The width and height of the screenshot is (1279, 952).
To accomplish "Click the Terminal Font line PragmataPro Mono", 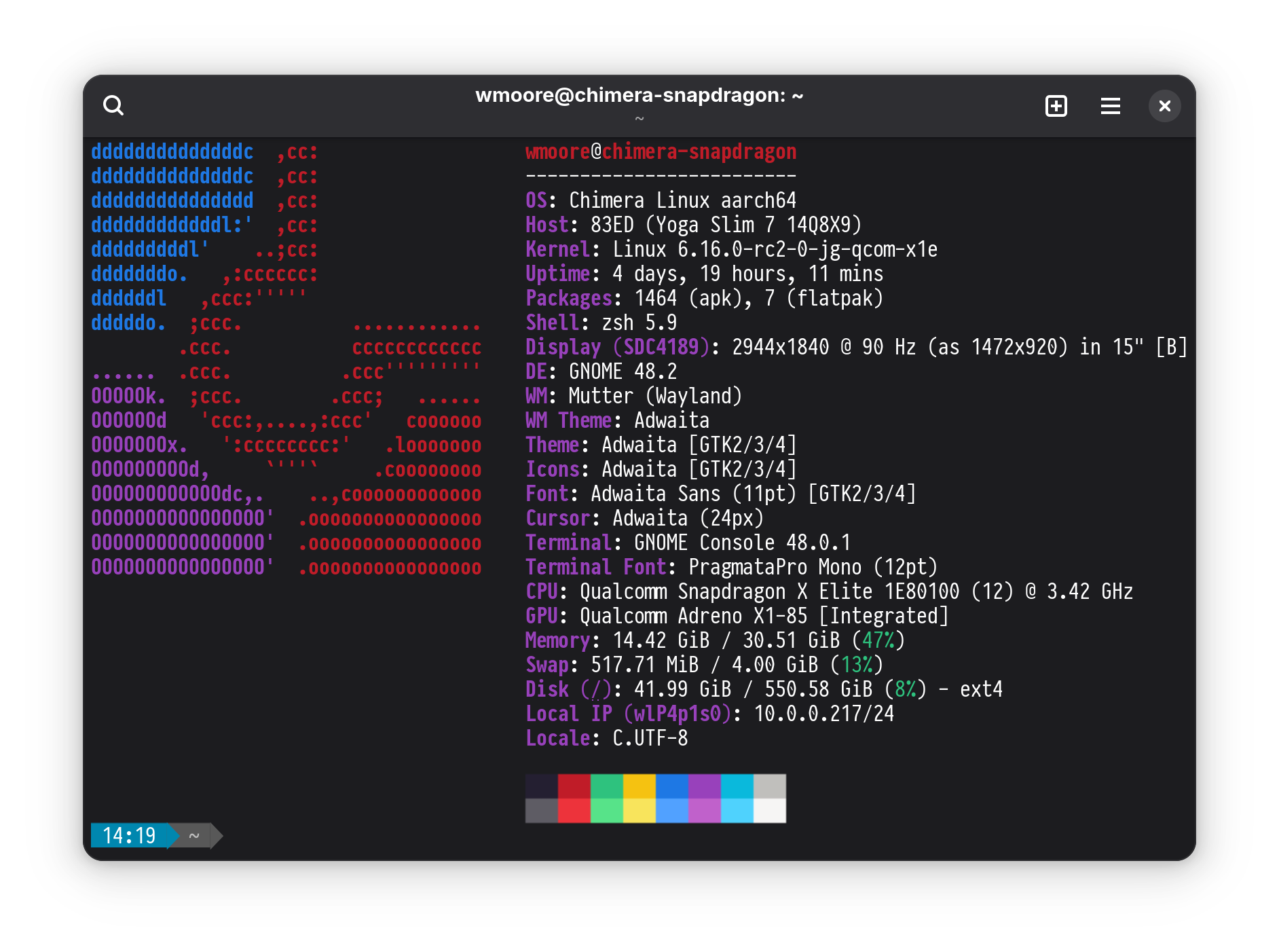I will pyautogui.click(x=731, y=567).
